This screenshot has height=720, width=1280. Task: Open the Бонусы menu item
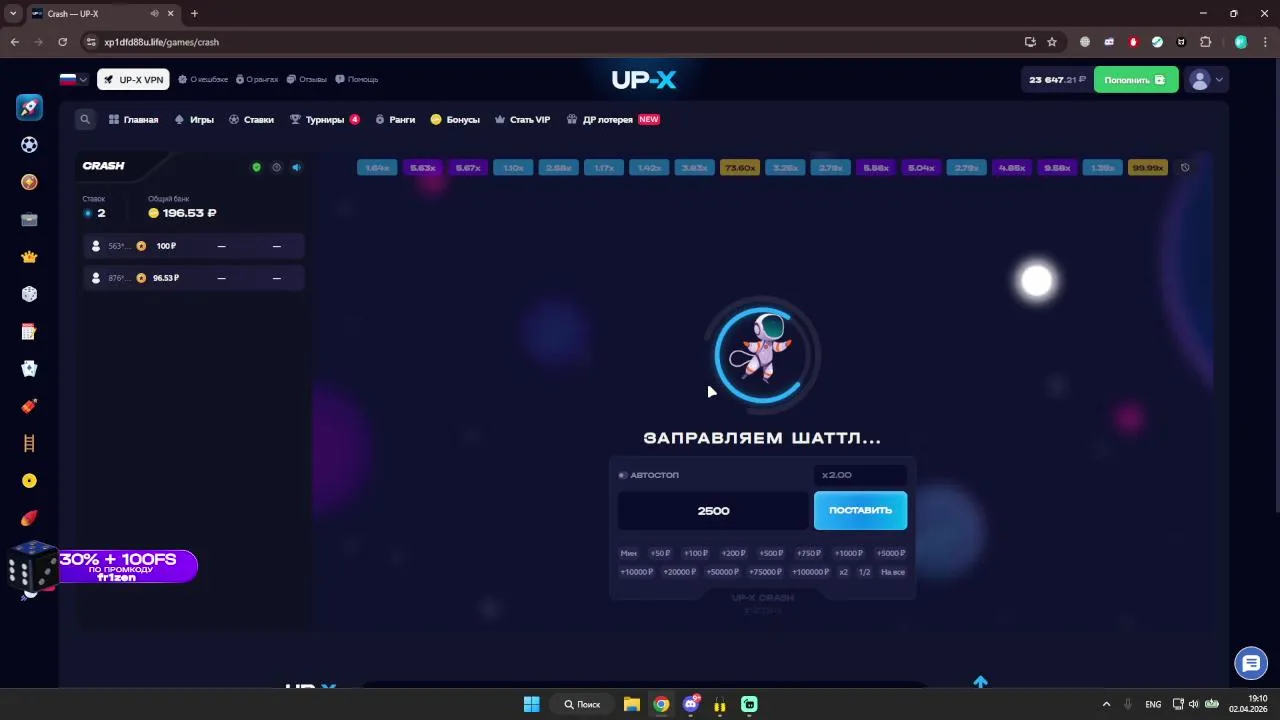point(455,119)
